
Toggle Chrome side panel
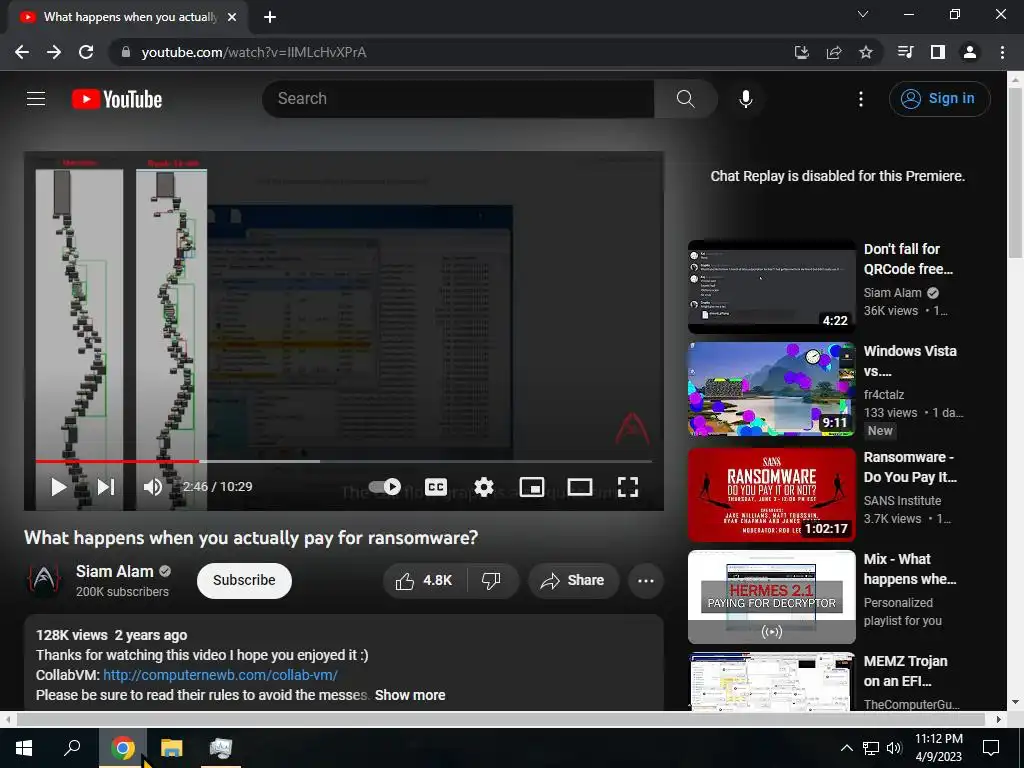(938, 52)
